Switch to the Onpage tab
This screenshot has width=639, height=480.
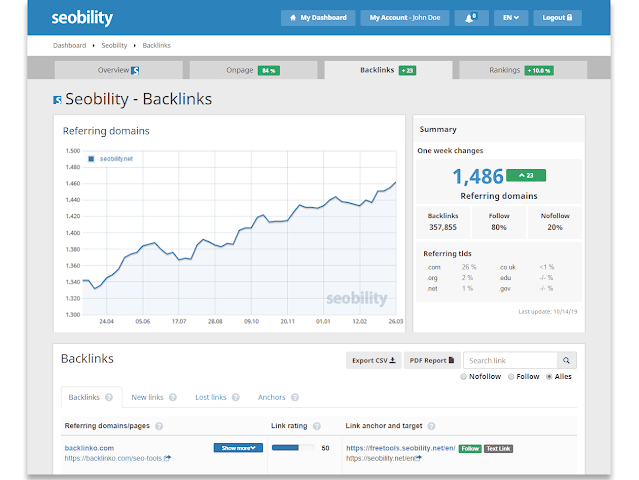(253, 70)
